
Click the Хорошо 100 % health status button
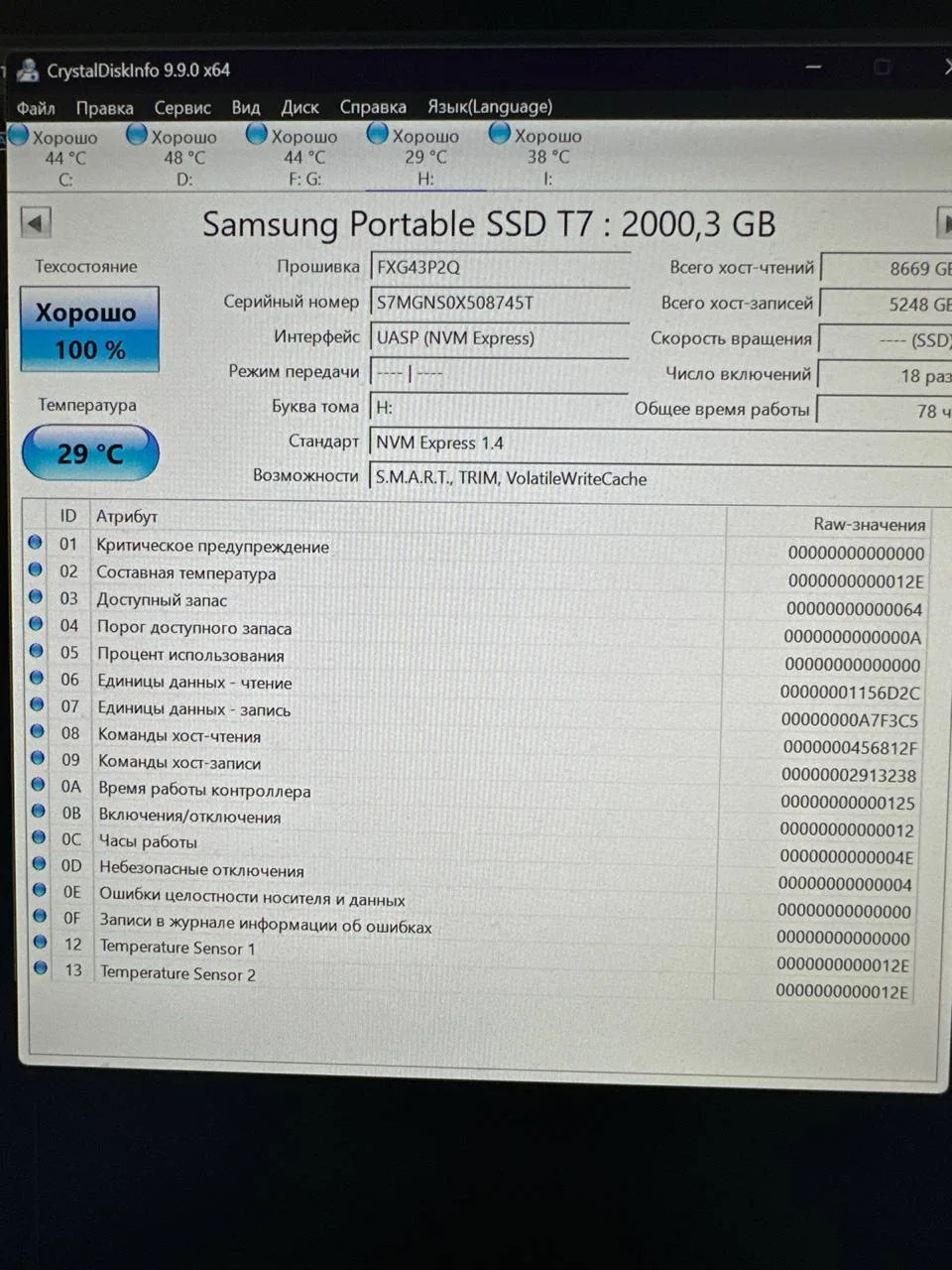[89, 329]
